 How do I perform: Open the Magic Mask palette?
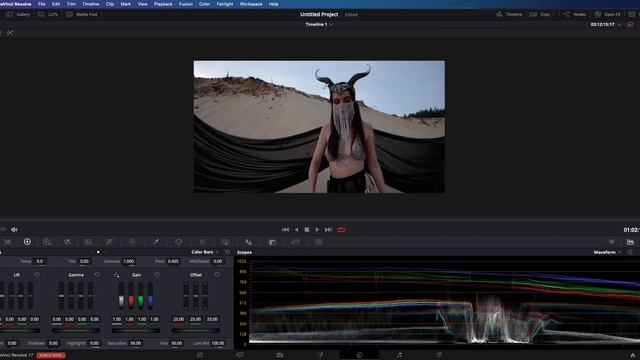pos(225,242)
